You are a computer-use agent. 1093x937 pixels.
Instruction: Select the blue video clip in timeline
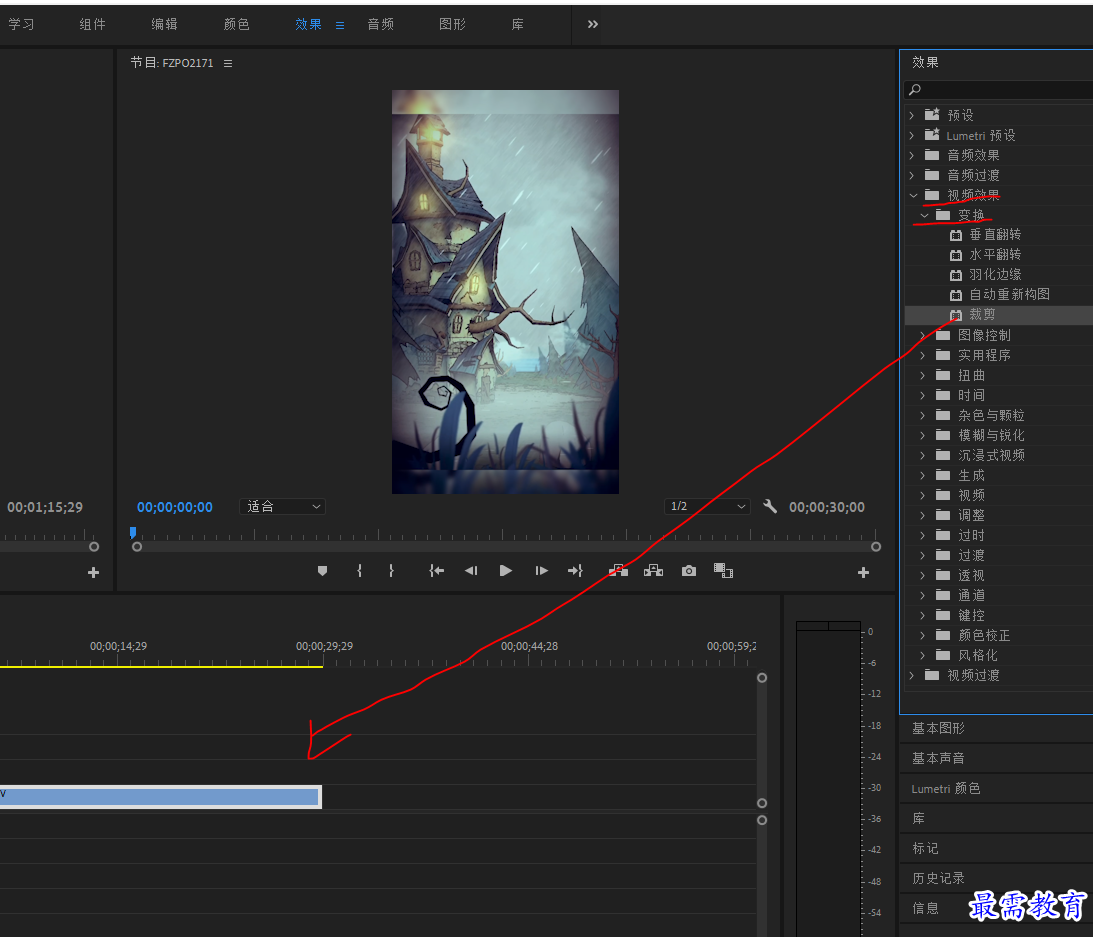click(x=160, y=797)
